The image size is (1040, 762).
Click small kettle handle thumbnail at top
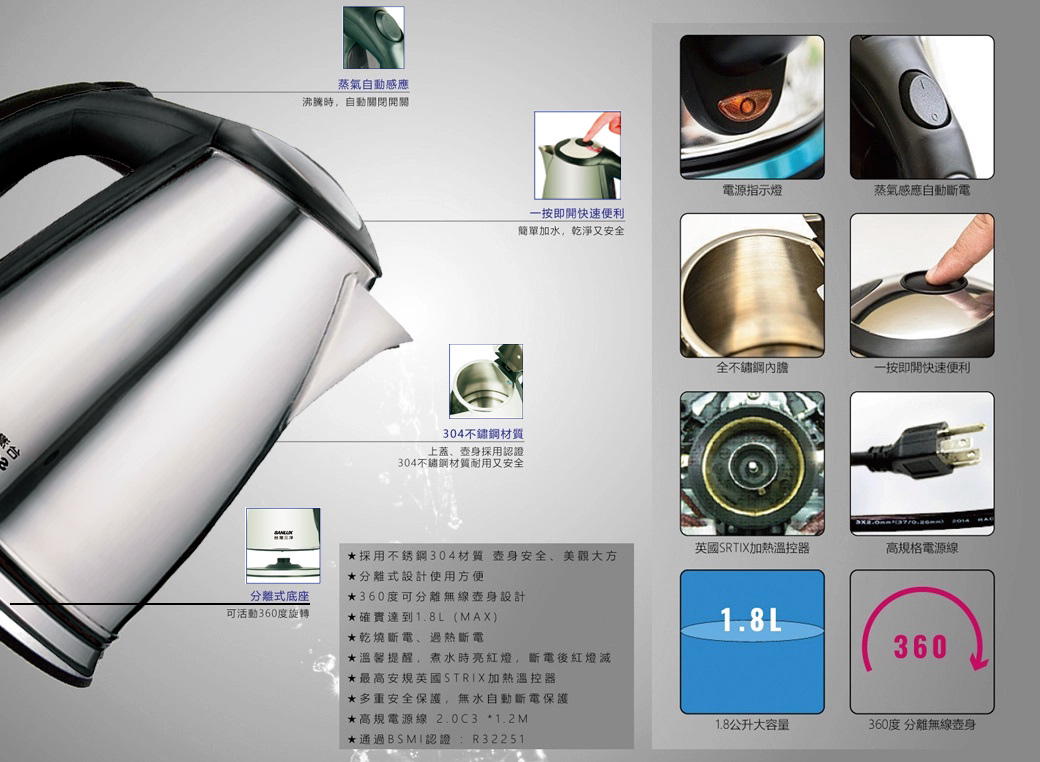pos(373,37)
